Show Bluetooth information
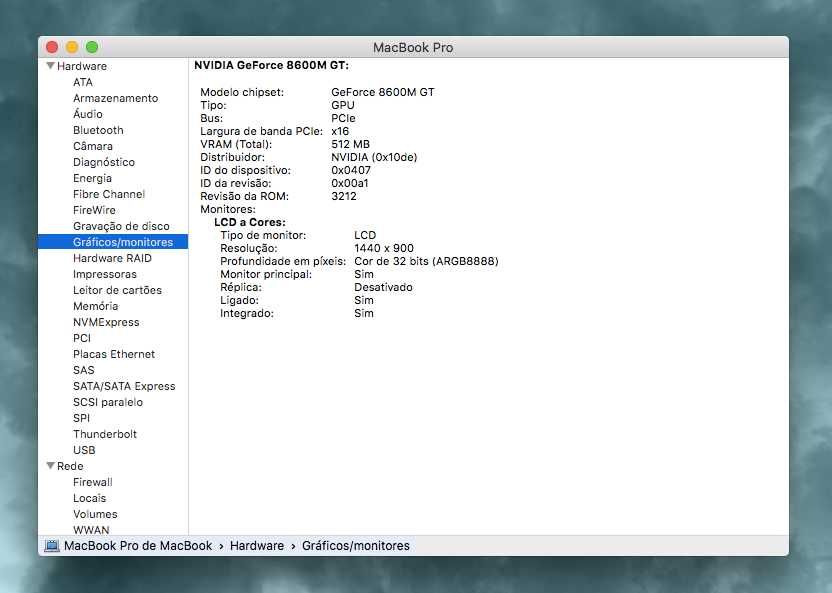Screen dimensions: 832x593 98,130
